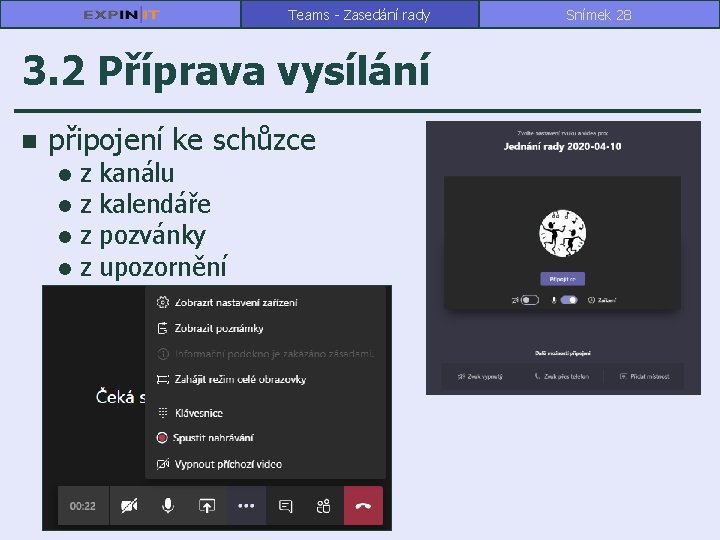Viewport: 720px width, 540px height.
Task: Click slide title 3.2 Příprava vysílání
Action: [x=226, y=70]
